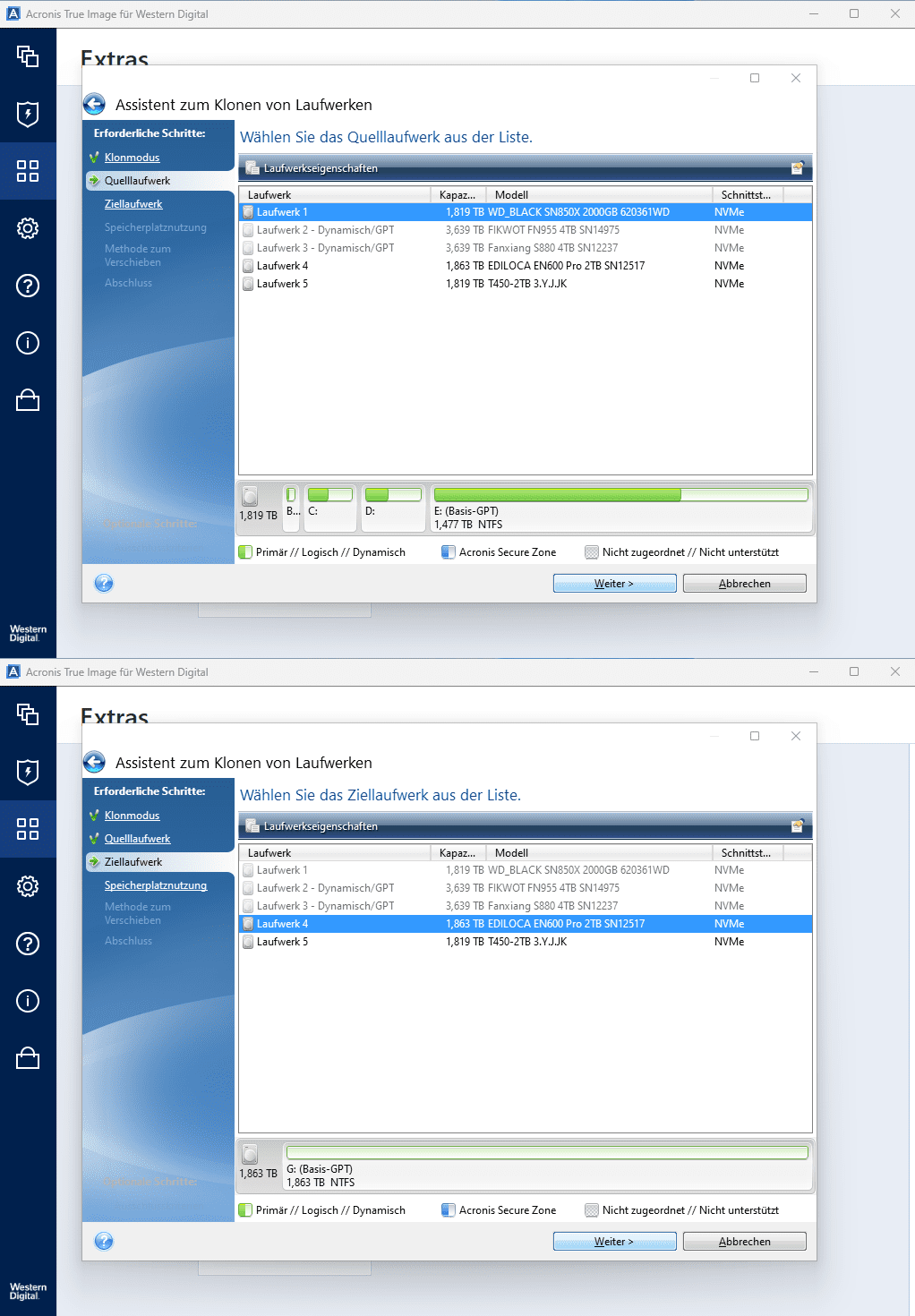Open Protection shield icon in source-drive window
This screenshot has width=915, height=1316.
tap(28, 114)
